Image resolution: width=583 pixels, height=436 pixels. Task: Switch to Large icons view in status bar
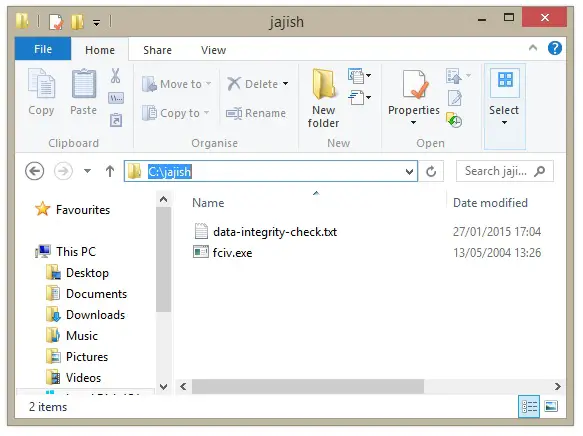tap(551, 406)
